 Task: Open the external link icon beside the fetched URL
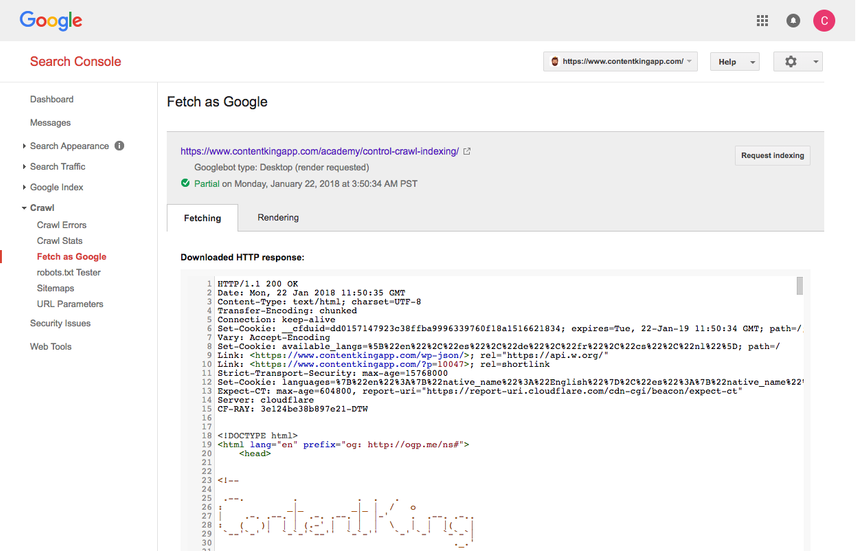pyautogui.click(x=467, y=151)
